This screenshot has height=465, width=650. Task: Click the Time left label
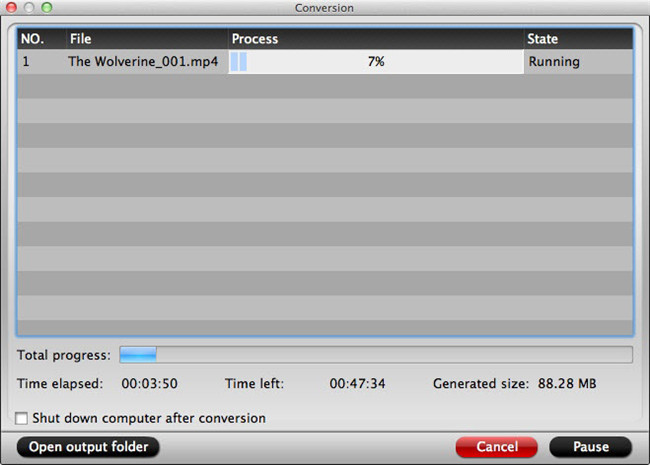[x=255, y=383]
